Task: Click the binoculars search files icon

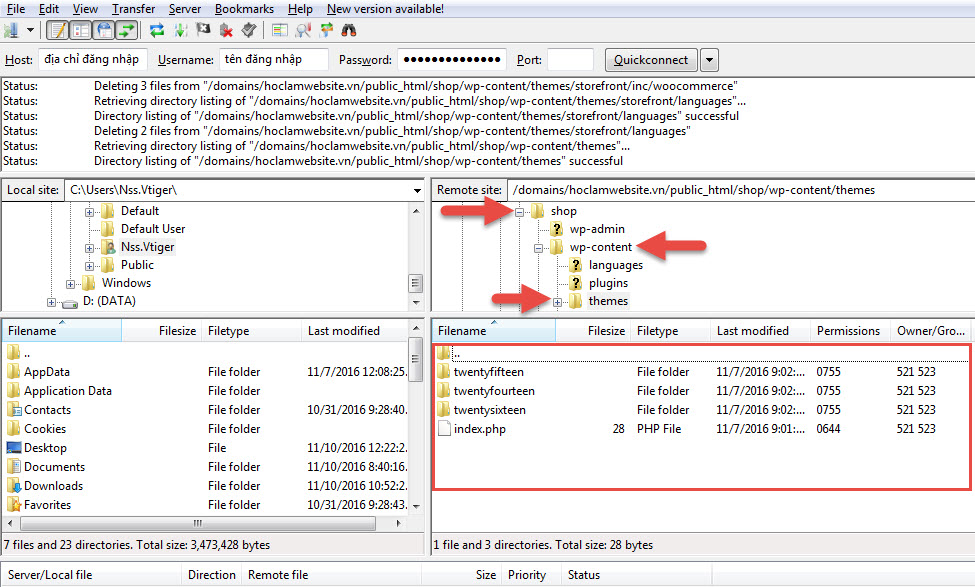Action: (x=349, y=31)
